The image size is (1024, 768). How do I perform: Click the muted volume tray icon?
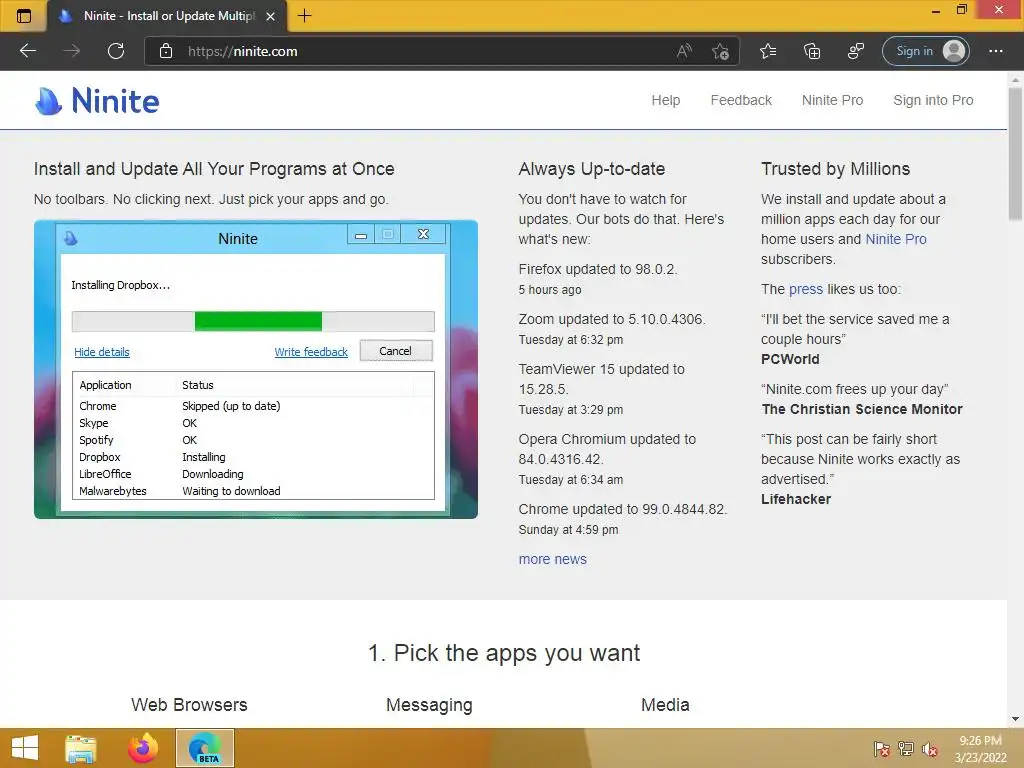point(929,748)
